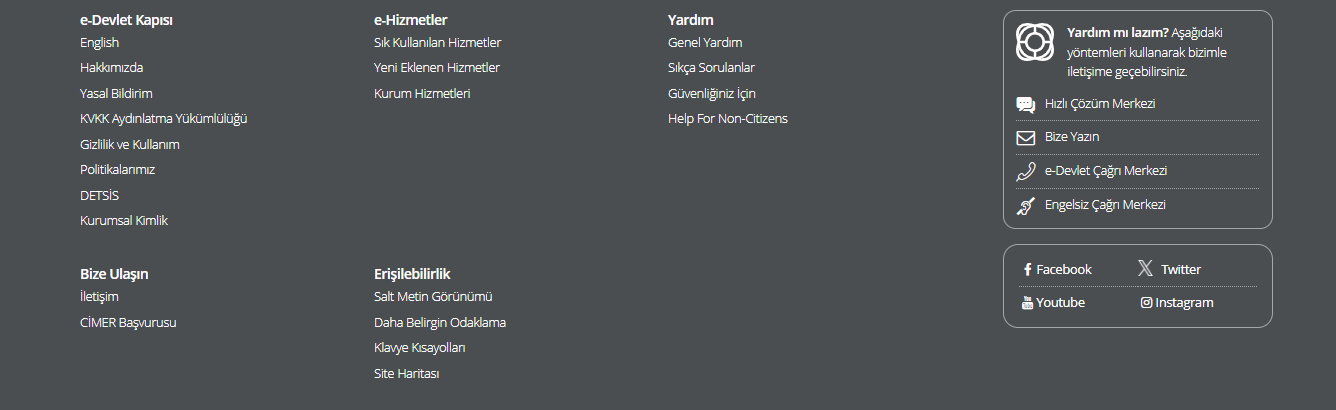Open Sık Kullanılan Hizmetler link
The height and width of the screenshot is (410, 1336).
[437, 43]
